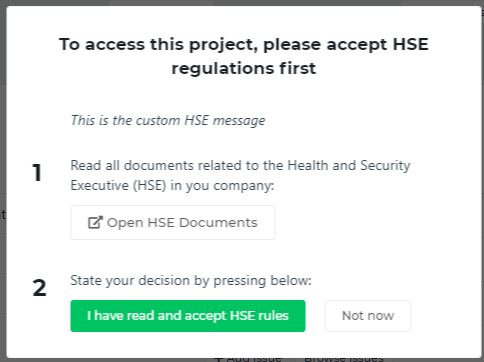The image size is (484, 362).
Task: Click the 'Executive (HSE) in you company' line
Action: (x=172, y=185)
